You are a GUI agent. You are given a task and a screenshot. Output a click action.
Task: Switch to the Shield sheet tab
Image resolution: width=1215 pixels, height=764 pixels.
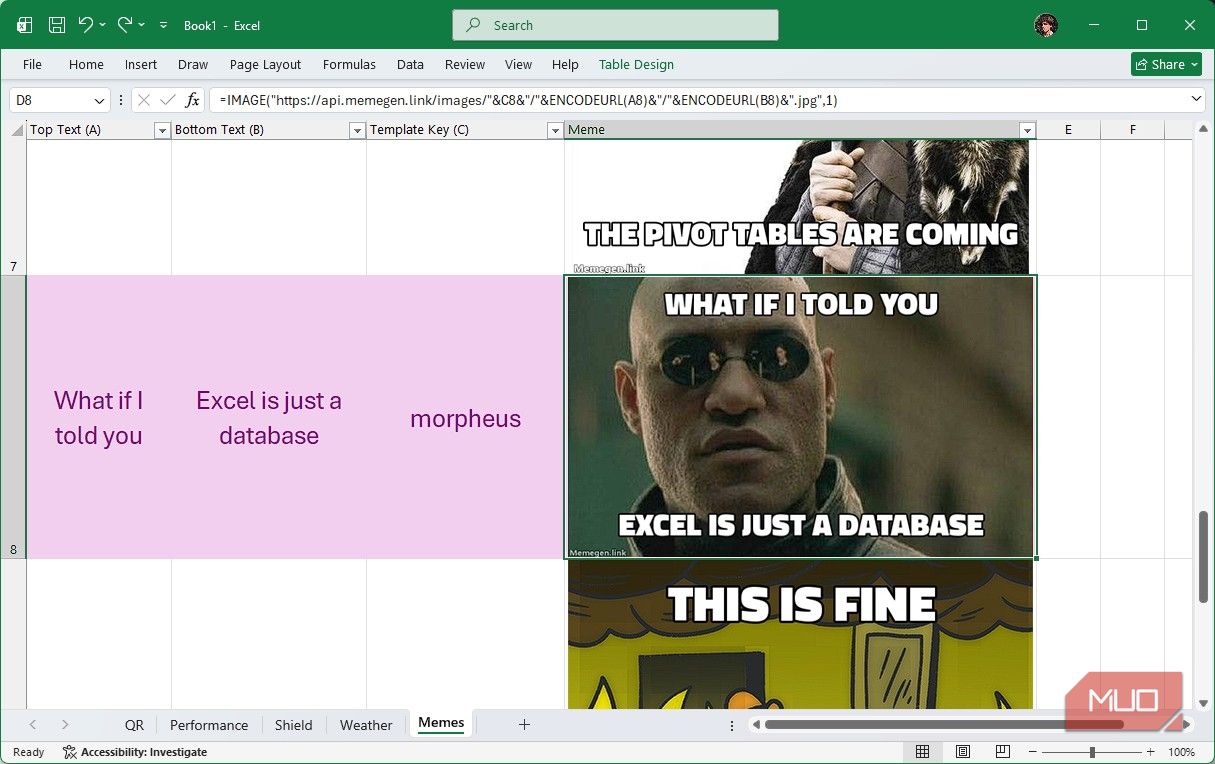pyautogui.click(x=294, y=725)
